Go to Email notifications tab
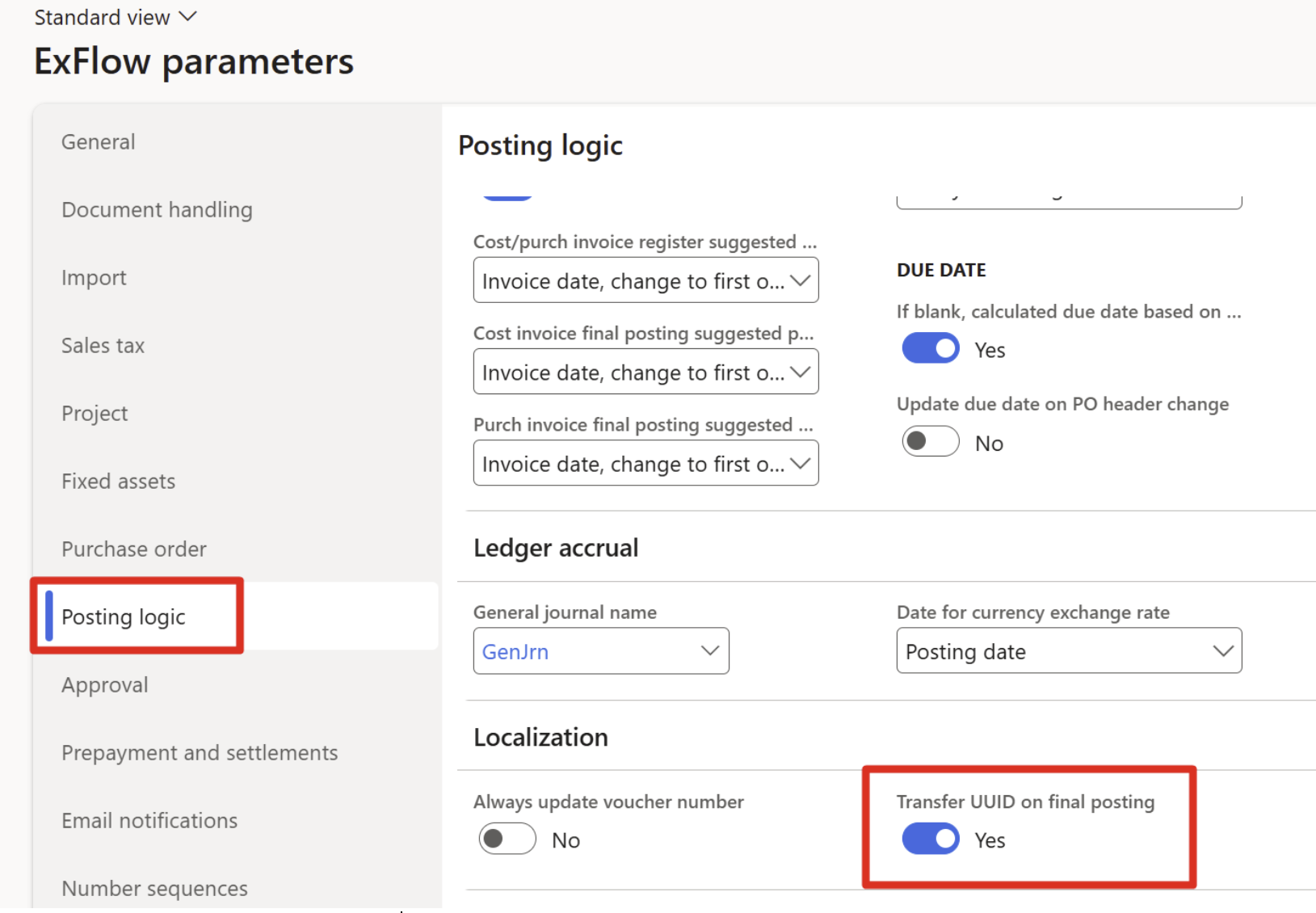Viewport: 1316px width, 913px height. 149,821
